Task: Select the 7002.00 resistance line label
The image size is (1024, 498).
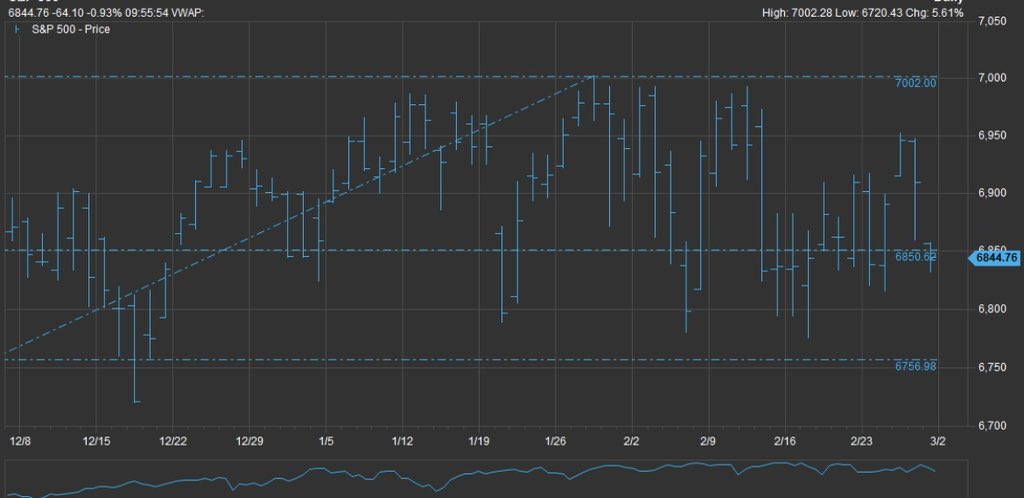Action: coord(915,84)
